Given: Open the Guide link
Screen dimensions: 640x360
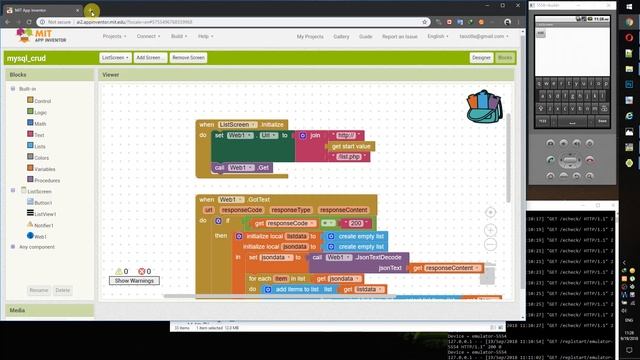Looking at the screenshot, I should click(x=365, y=37).
